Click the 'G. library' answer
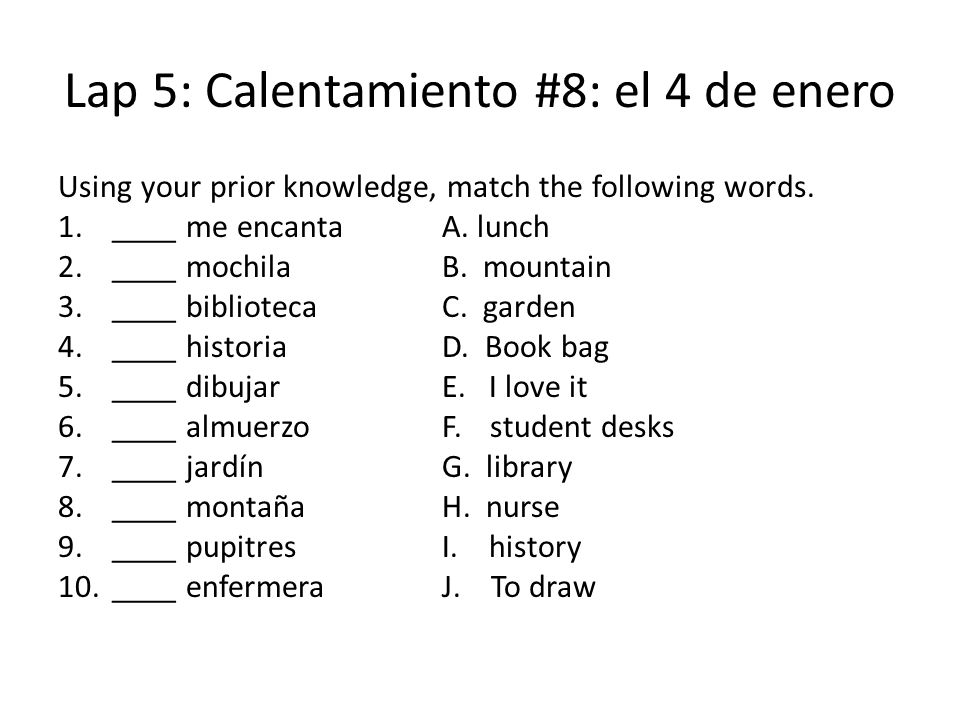The width and height of the screenshot is (960, 720). 507,468
